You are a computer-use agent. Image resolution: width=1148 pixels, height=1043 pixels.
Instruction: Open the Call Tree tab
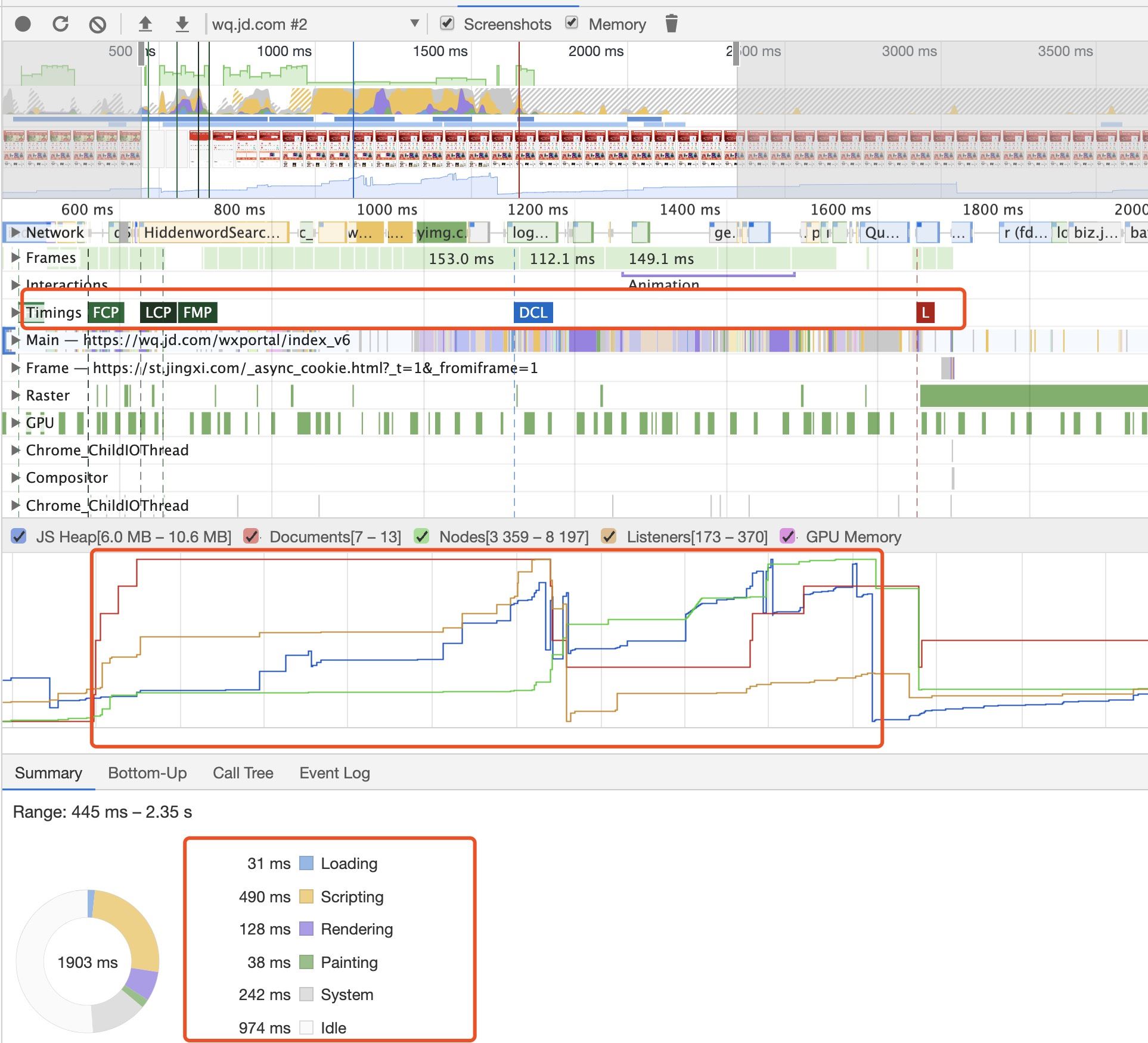(x=243, y=773)
